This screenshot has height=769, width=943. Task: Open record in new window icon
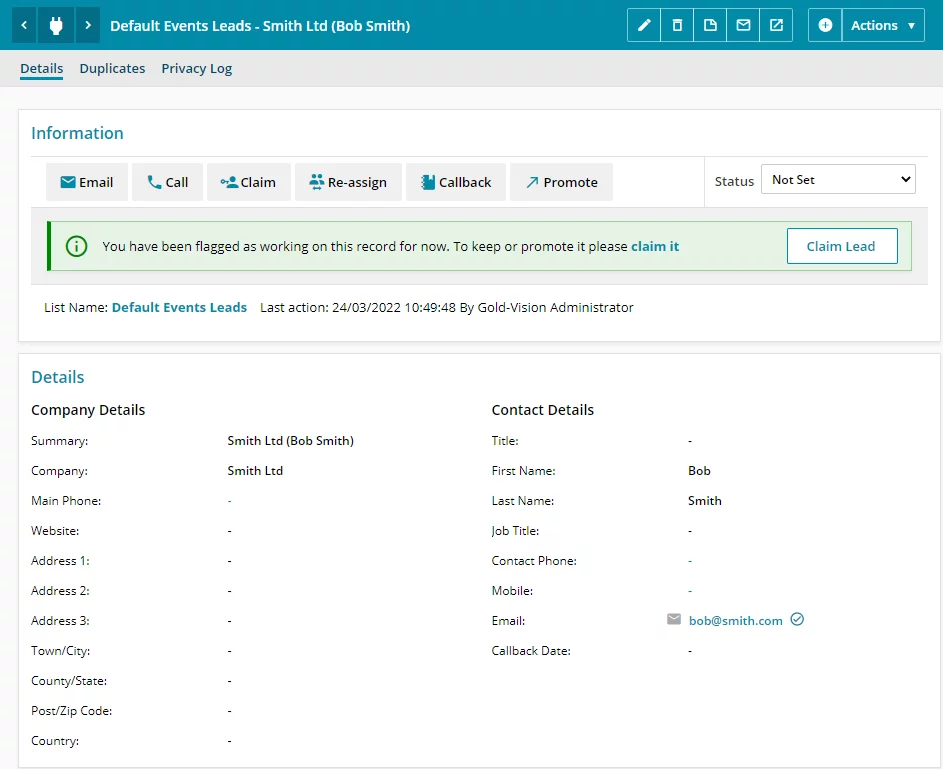(776, 25)
